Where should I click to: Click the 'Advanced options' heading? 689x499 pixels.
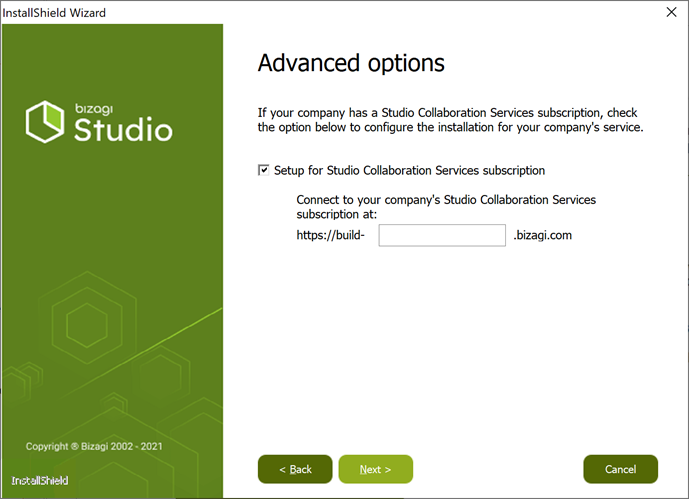point(351,63)
